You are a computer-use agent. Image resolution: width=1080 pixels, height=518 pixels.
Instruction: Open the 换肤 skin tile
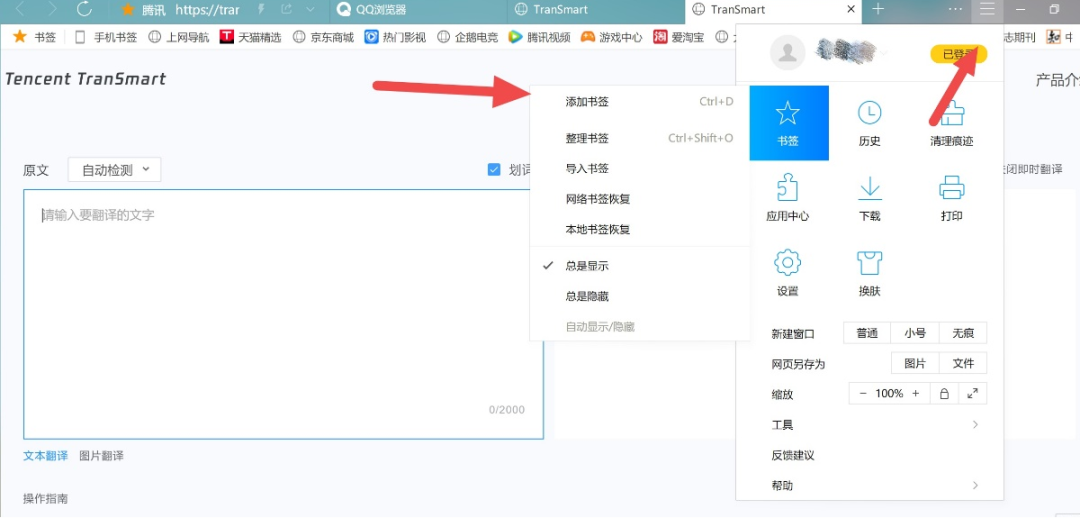pyautogui.click(x=869, y=273)
